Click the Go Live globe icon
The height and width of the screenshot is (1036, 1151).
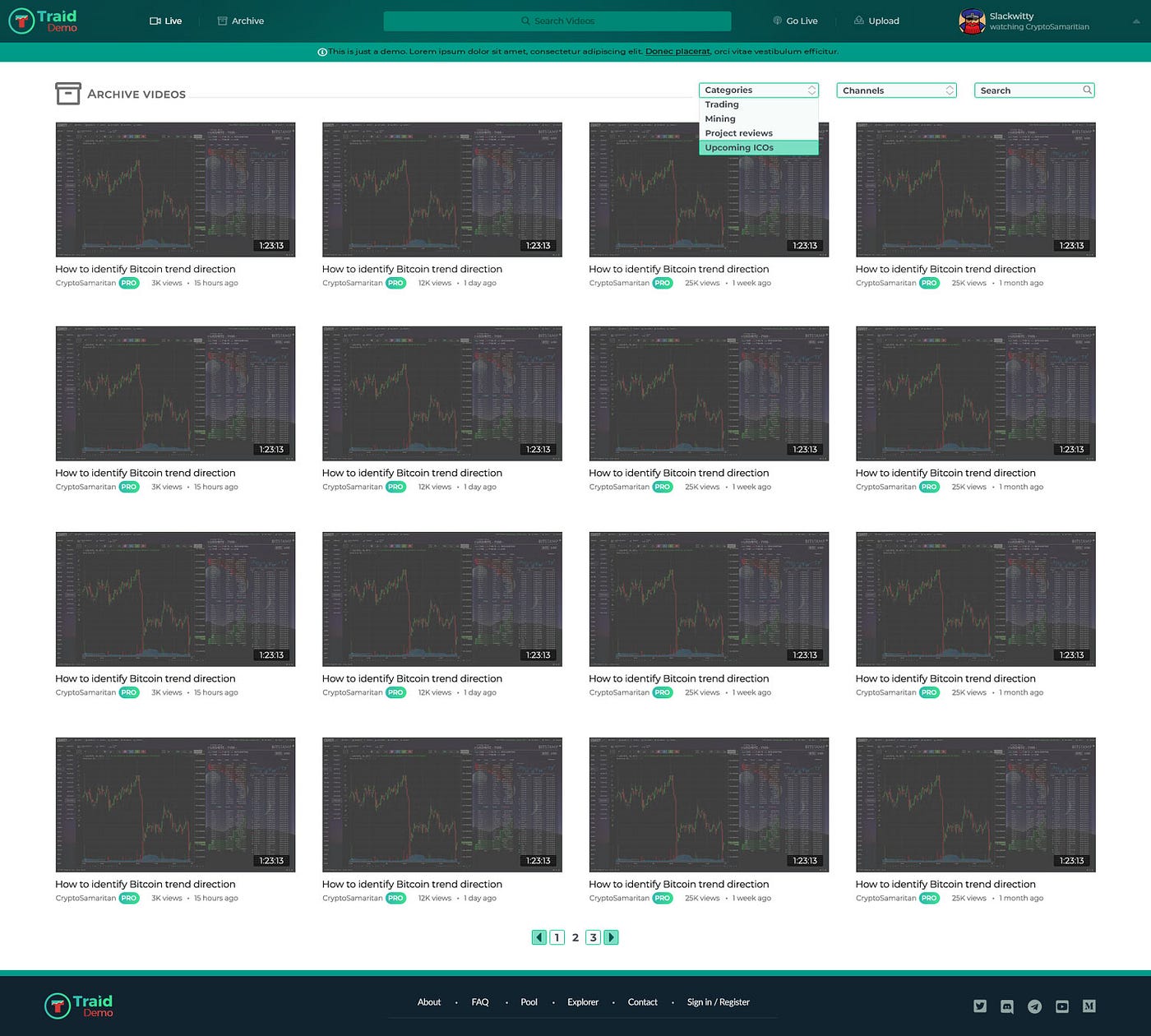click(775, 21)
